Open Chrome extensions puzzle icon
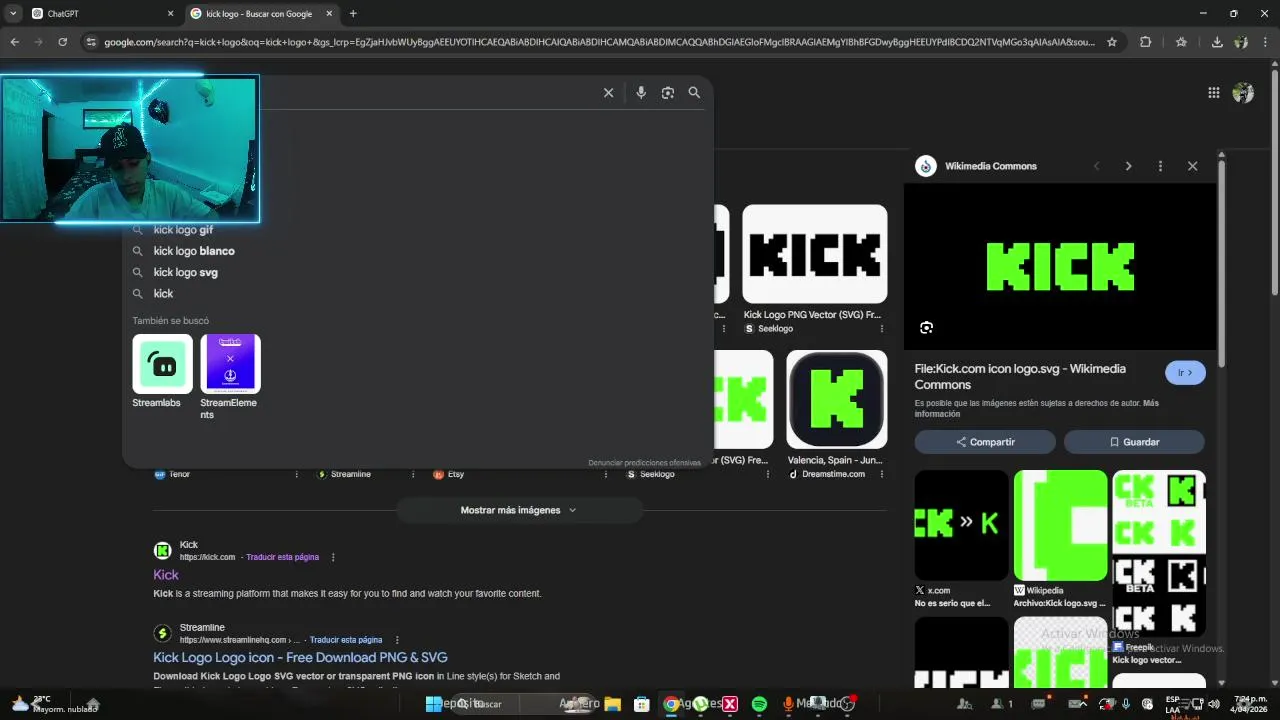Screen dimensions: 1280x720 [x=1145, y=42]
